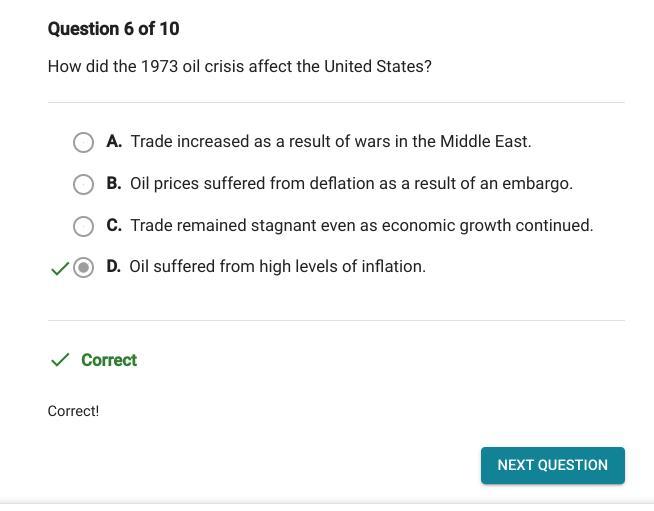Select radio button for option C

tap(84, 226)
